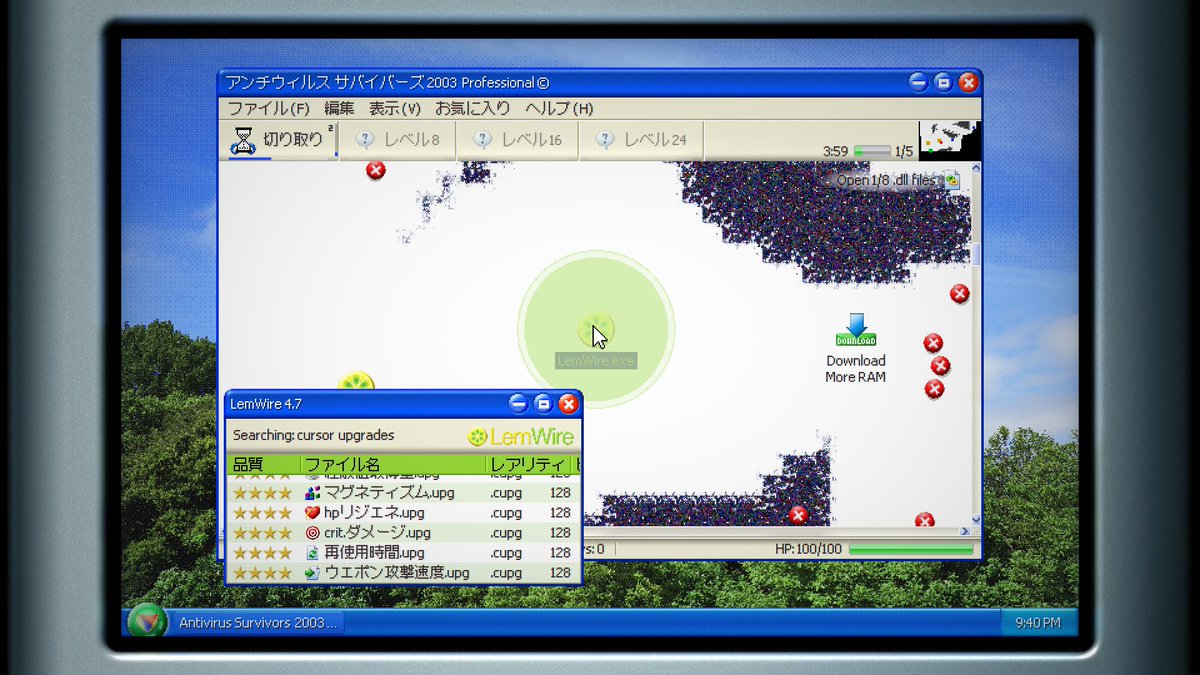Click the HP:100/100 status text
1200x675 pixels.
[808, 550]
